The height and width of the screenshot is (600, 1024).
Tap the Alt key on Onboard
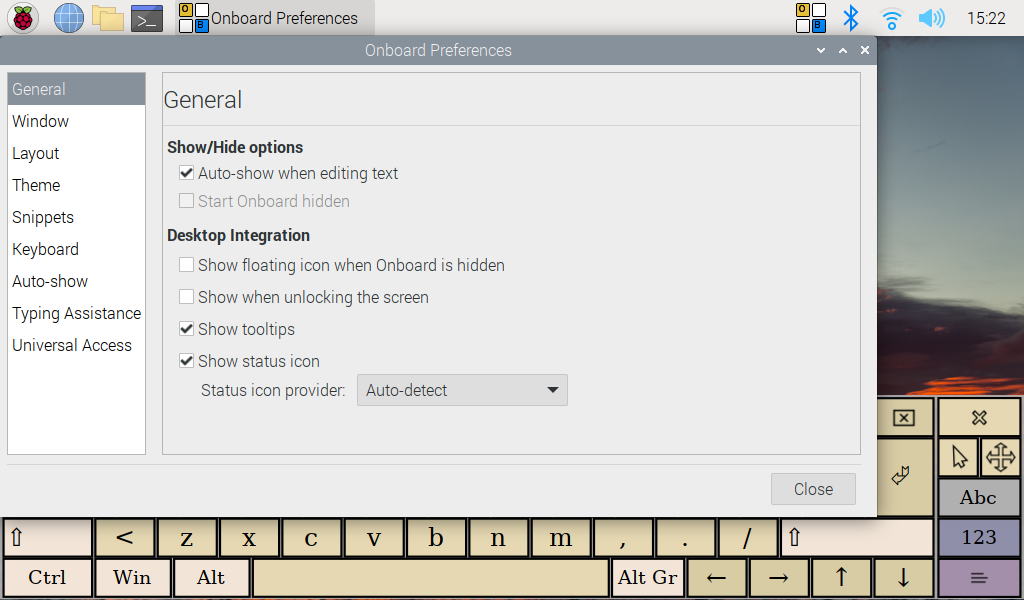pyautogui.click(x=211, y=578)
